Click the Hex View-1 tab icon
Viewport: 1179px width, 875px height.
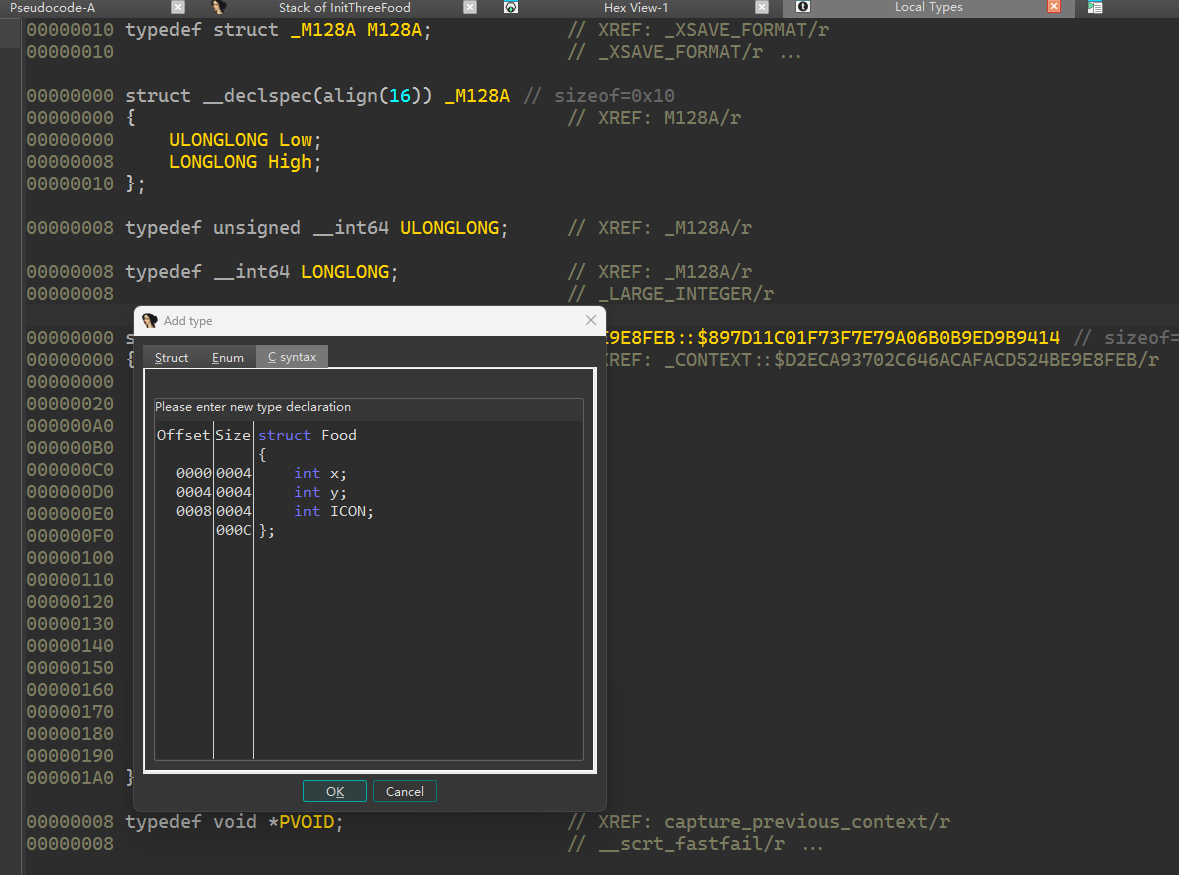pyautogui.click(x=511, y=7)
